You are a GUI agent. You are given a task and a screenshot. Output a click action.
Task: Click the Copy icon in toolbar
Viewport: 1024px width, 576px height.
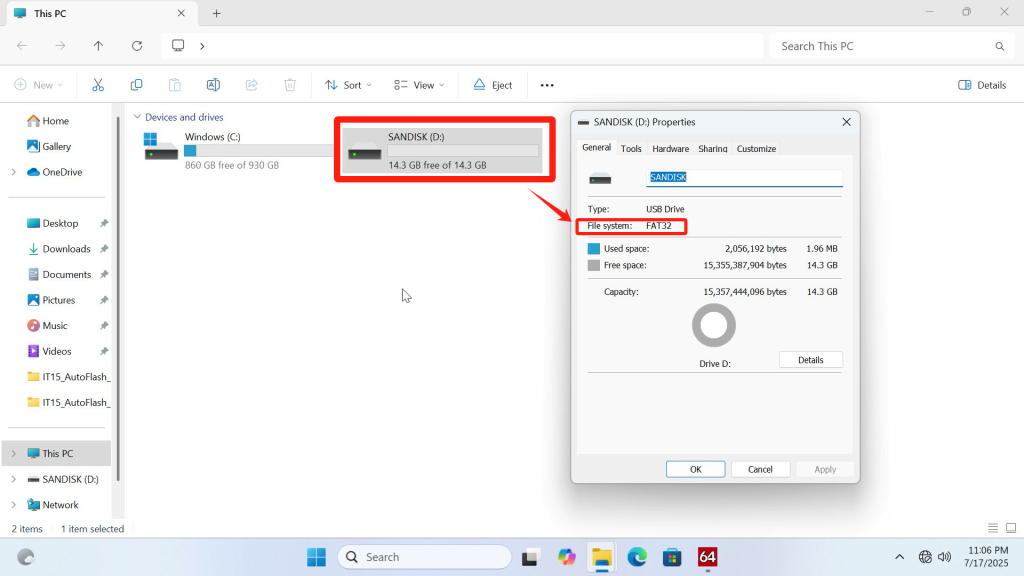pyautogui.click(x=136, y=85)
